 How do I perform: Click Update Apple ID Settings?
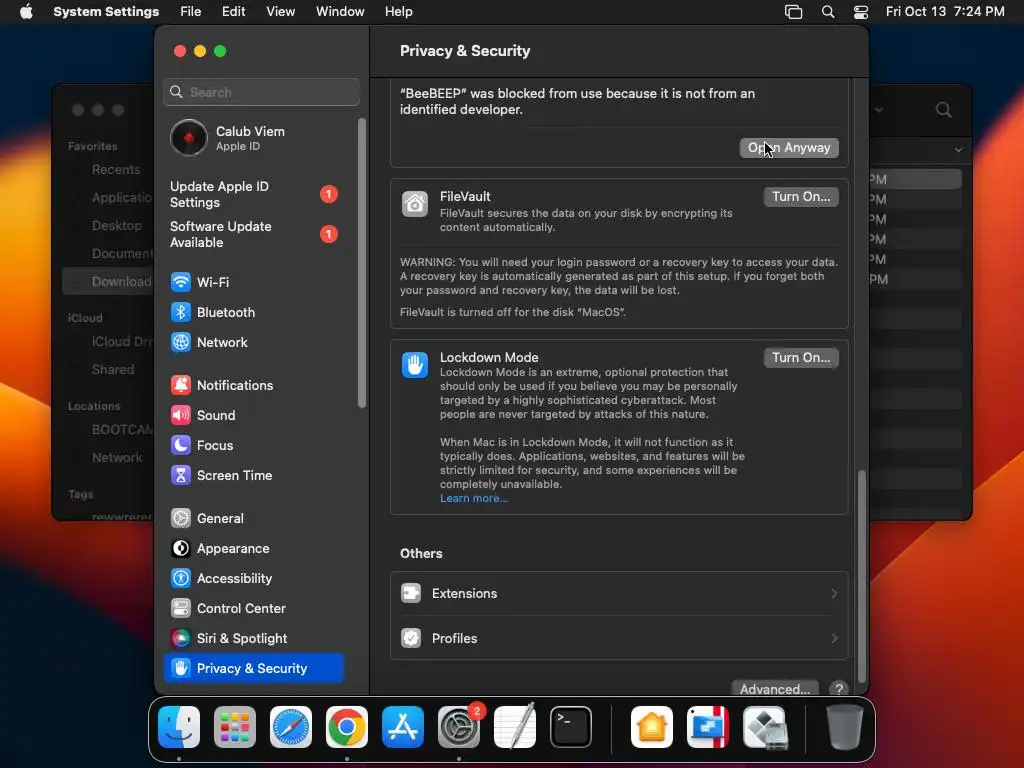(253, 195)
